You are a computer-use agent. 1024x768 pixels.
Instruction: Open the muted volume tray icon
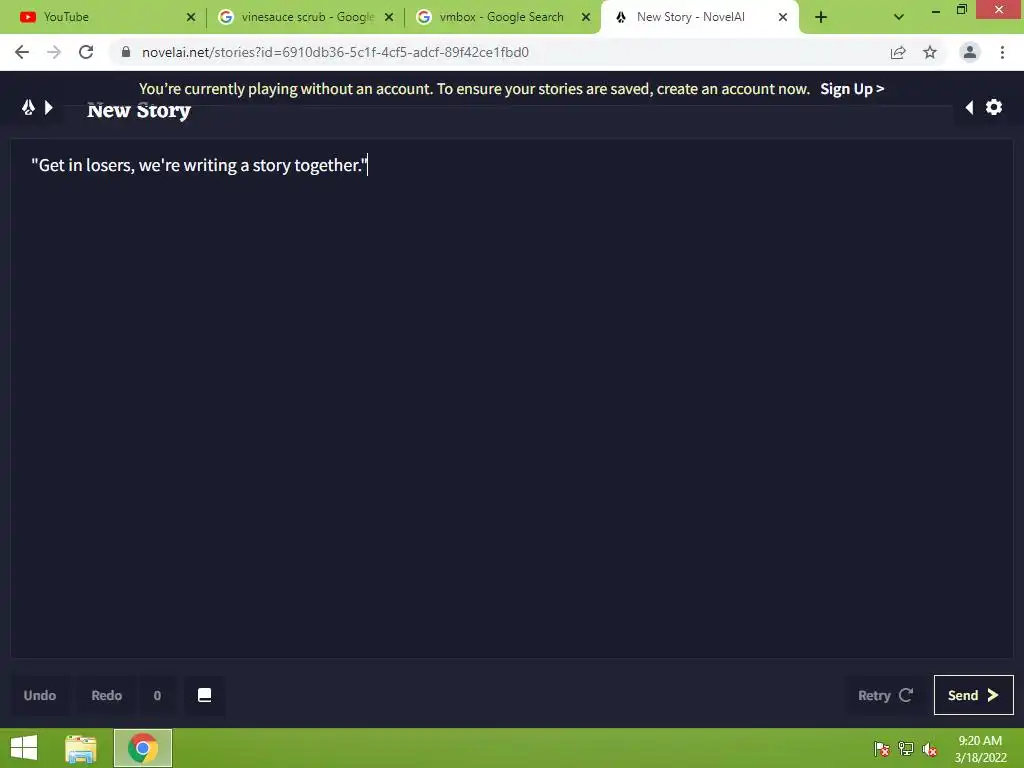[929, 749]
